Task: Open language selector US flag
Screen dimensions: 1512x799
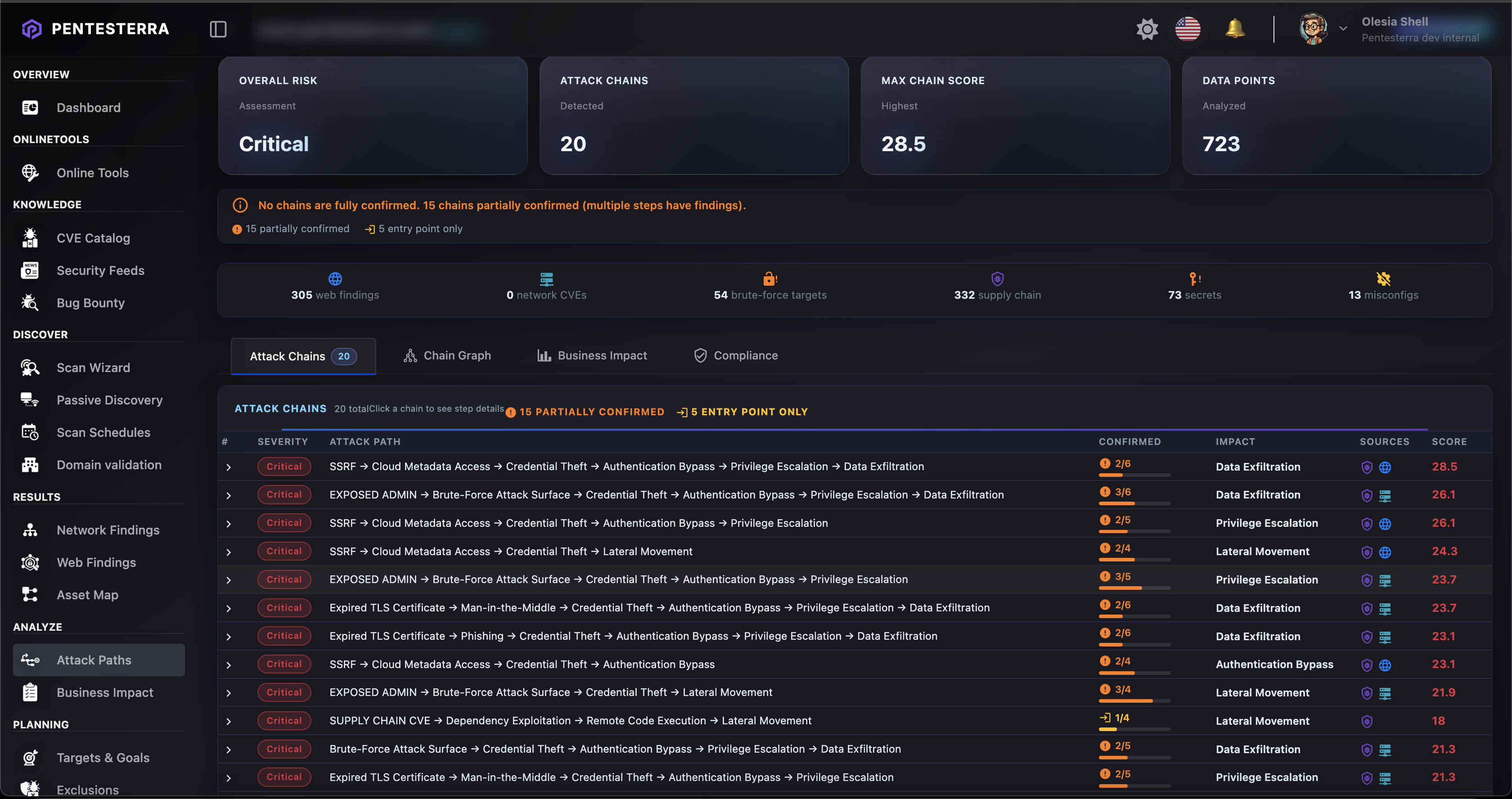Action: [x=1188, y=29]
